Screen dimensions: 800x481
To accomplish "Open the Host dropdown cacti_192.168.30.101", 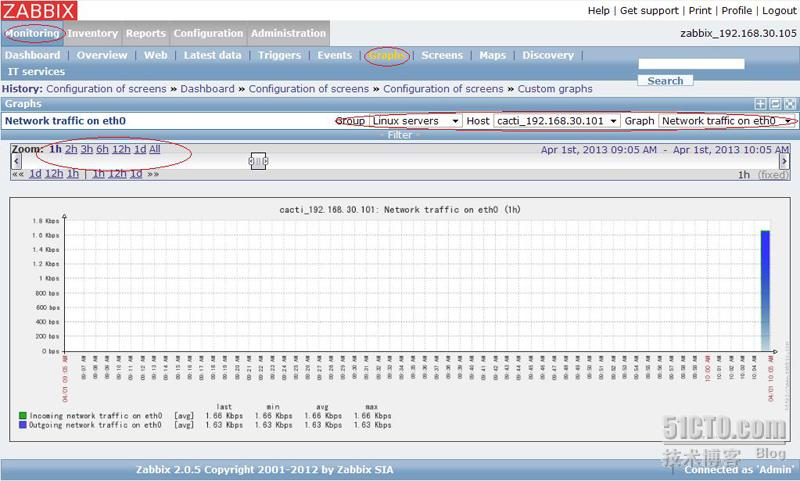I will coord(557,121).
